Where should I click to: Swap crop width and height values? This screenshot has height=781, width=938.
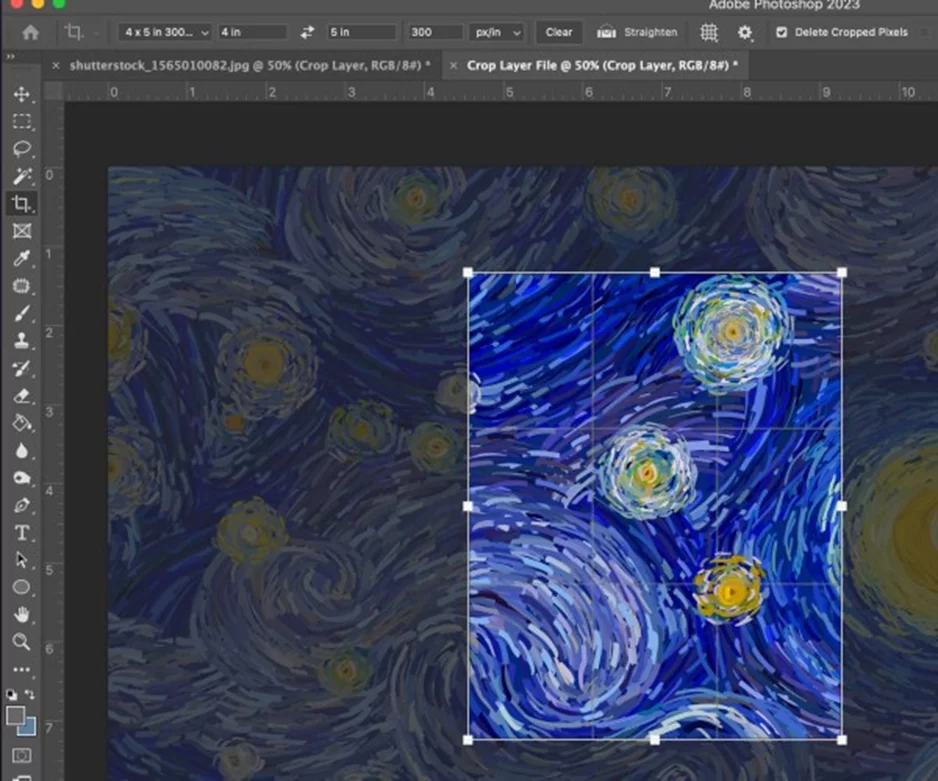[307, 32]
